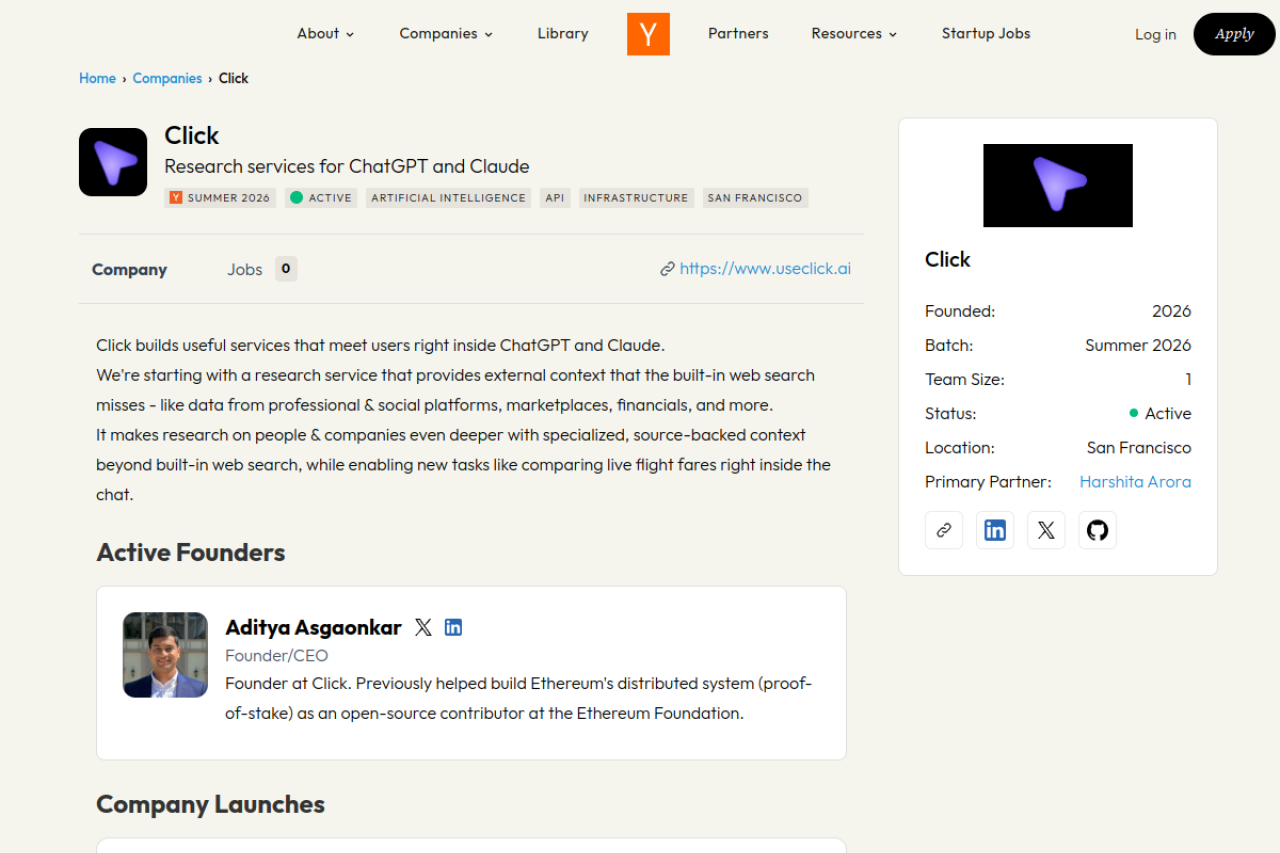Click the Click company title heading

tap(191, 135)
